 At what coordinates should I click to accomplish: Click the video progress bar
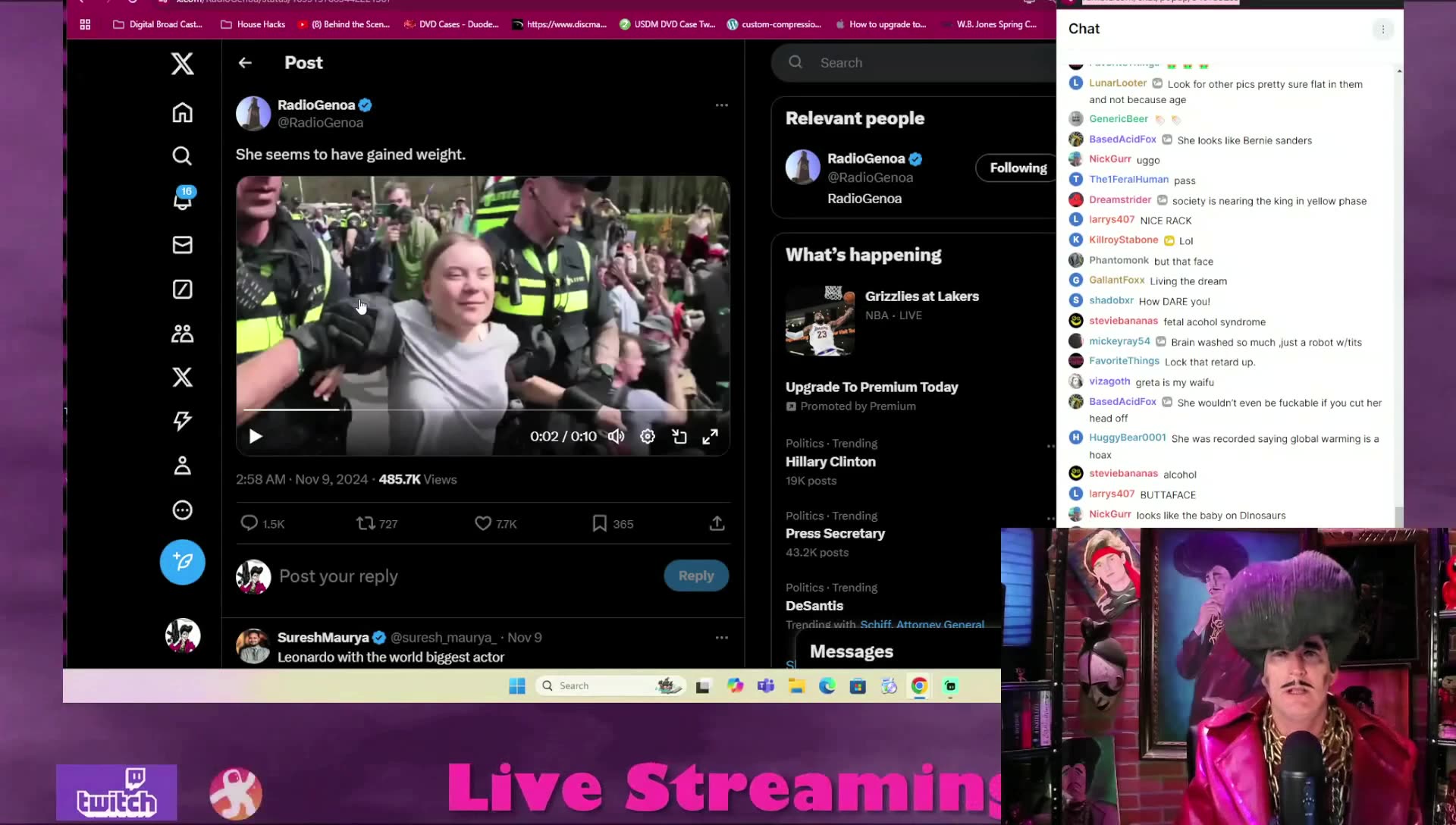click(482, 409)
